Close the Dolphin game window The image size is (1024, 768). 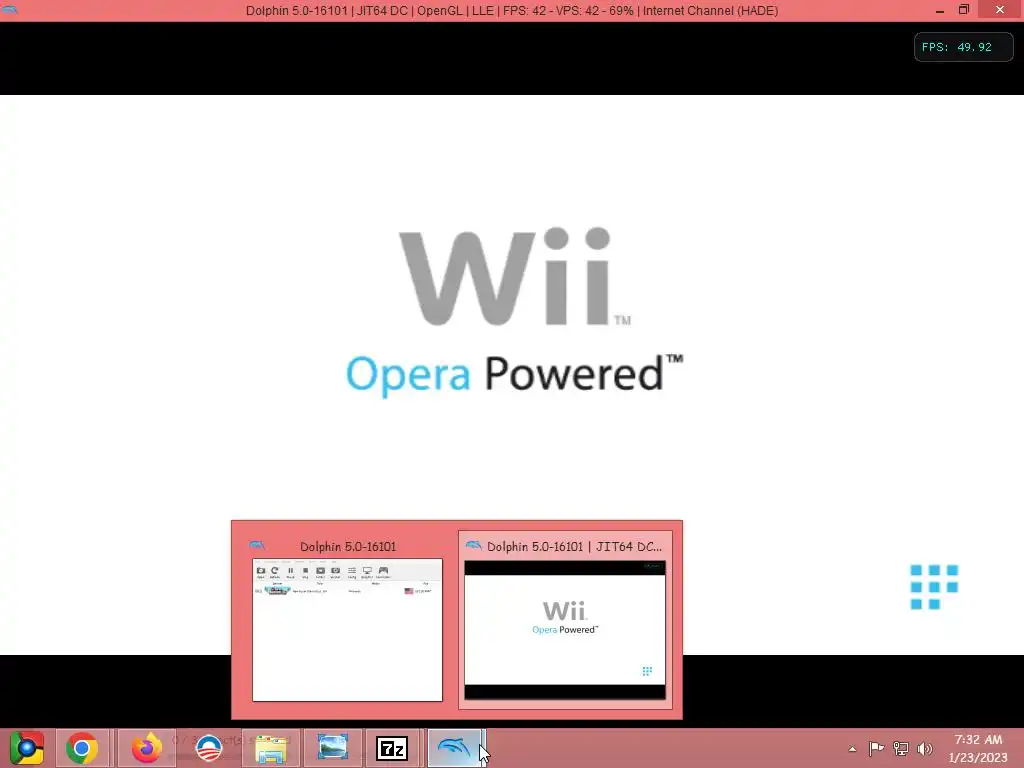coord(1000,10)
